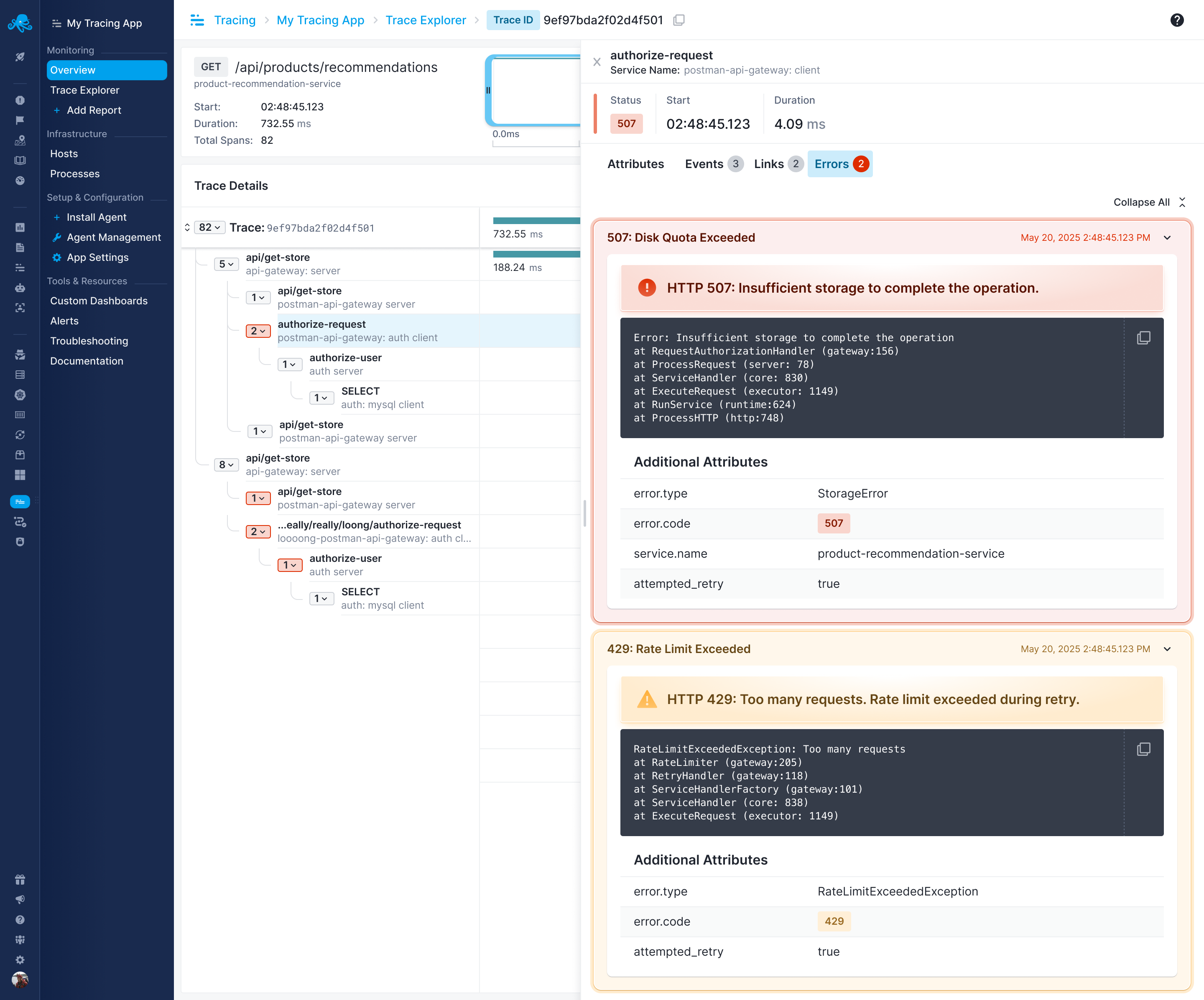This screenshot has height=1000, width=1204.
Task: Select Overview in the Monitoring menu
Action: [x=107, y=70]
